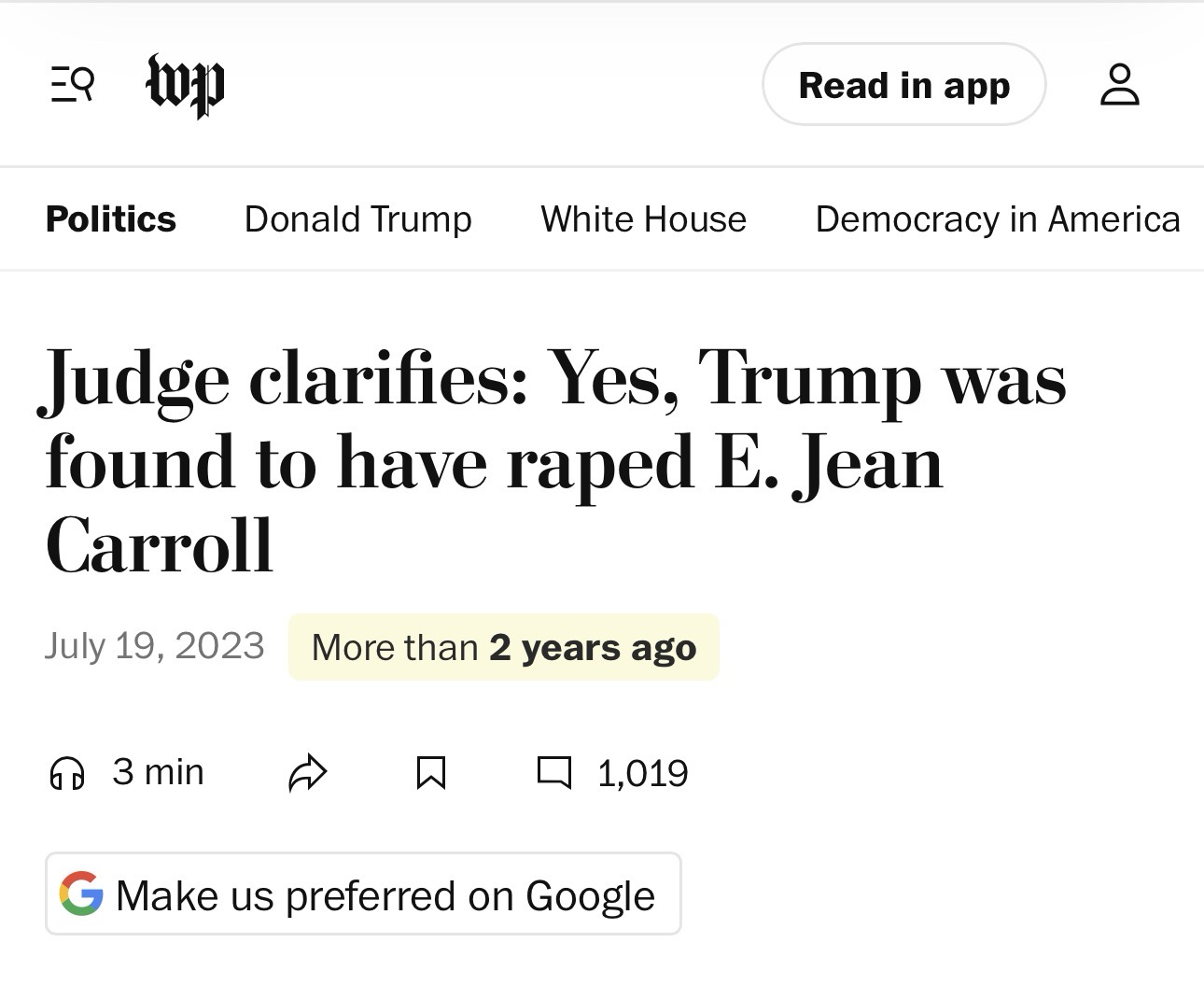Image resolution: width=1204 pixels, height=999 pixels.
Task: Click the 1,019 comments count
Action: click(642, 773)
